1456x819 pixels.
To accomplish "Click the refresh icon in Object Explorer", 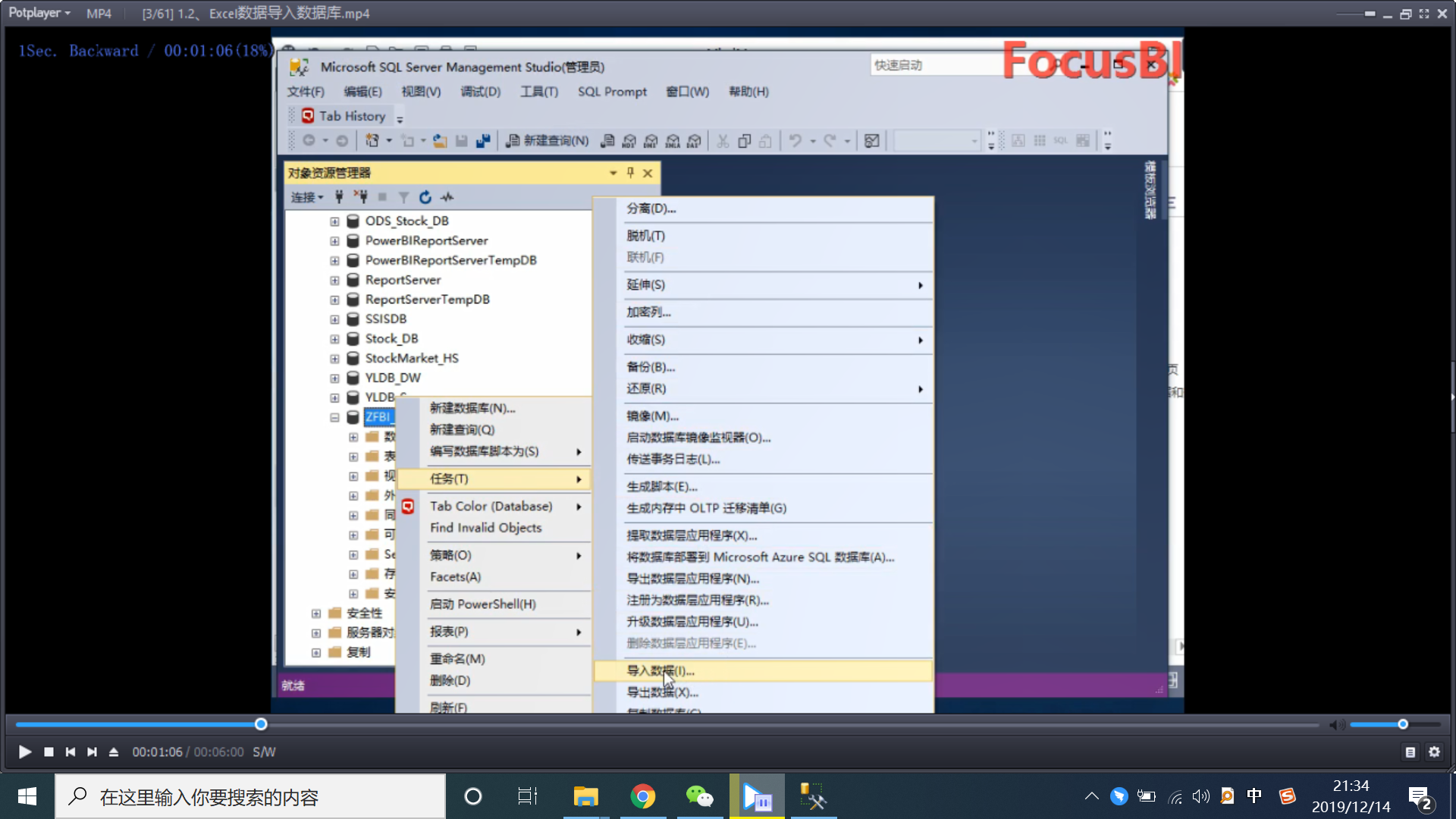I will click(425, 197).
